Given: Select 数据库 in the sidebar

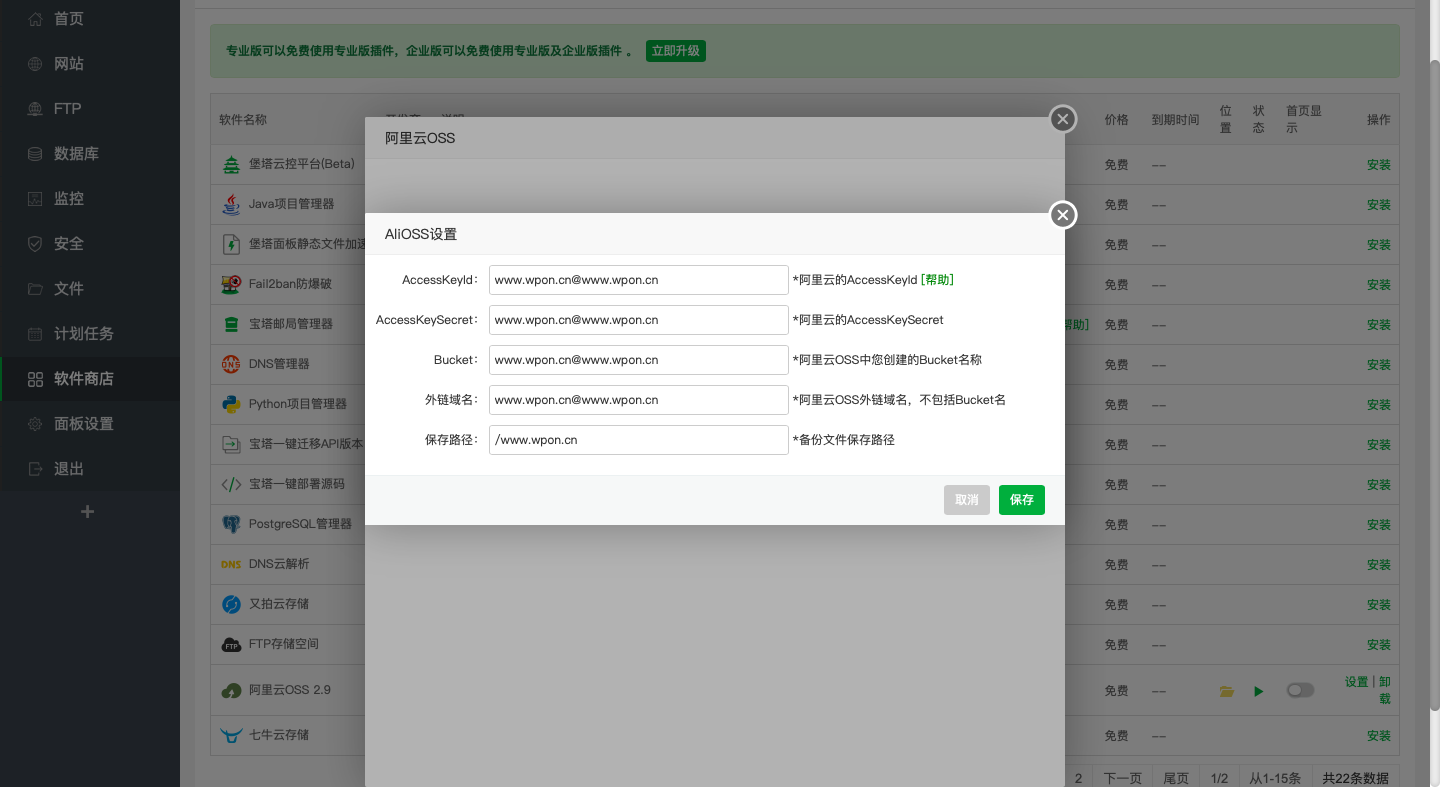Looking at the screenshot, I should 90,154.
